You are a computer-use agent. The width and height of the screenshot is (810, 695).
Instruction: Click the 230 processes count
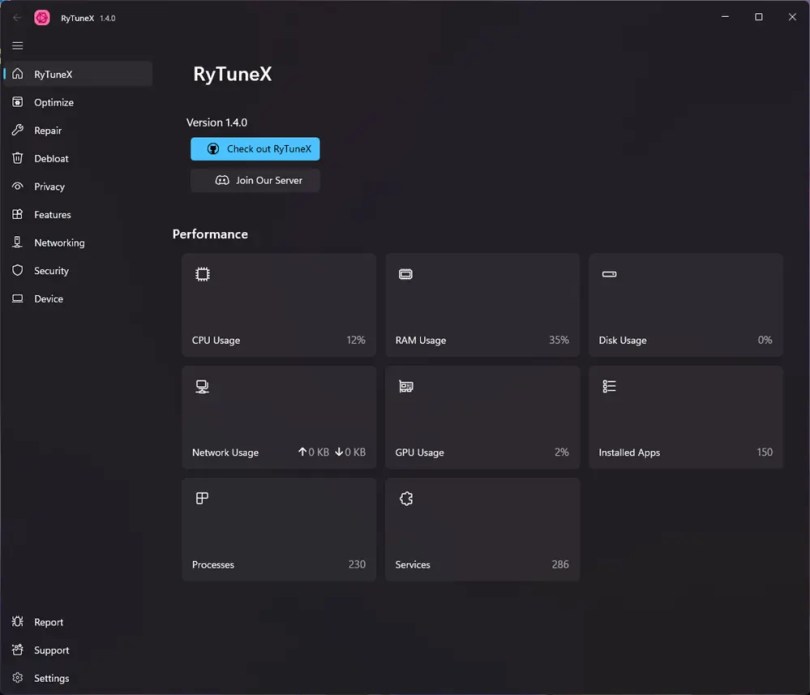pyautogui.click(x=356, y=564)
